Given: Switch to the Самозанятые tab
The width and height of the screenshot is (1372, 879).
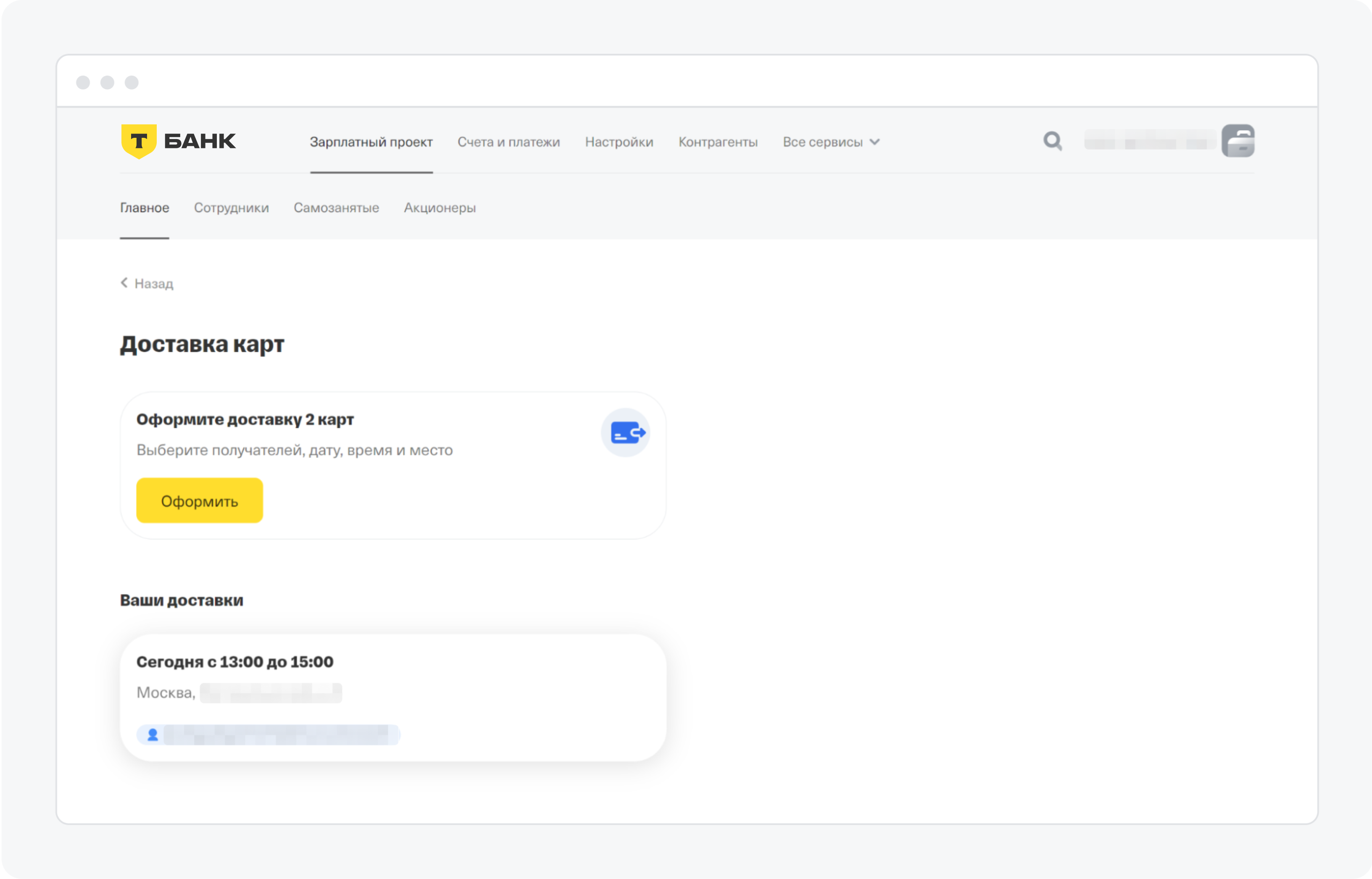Looking at the screenshot, I should pos(336,208).
